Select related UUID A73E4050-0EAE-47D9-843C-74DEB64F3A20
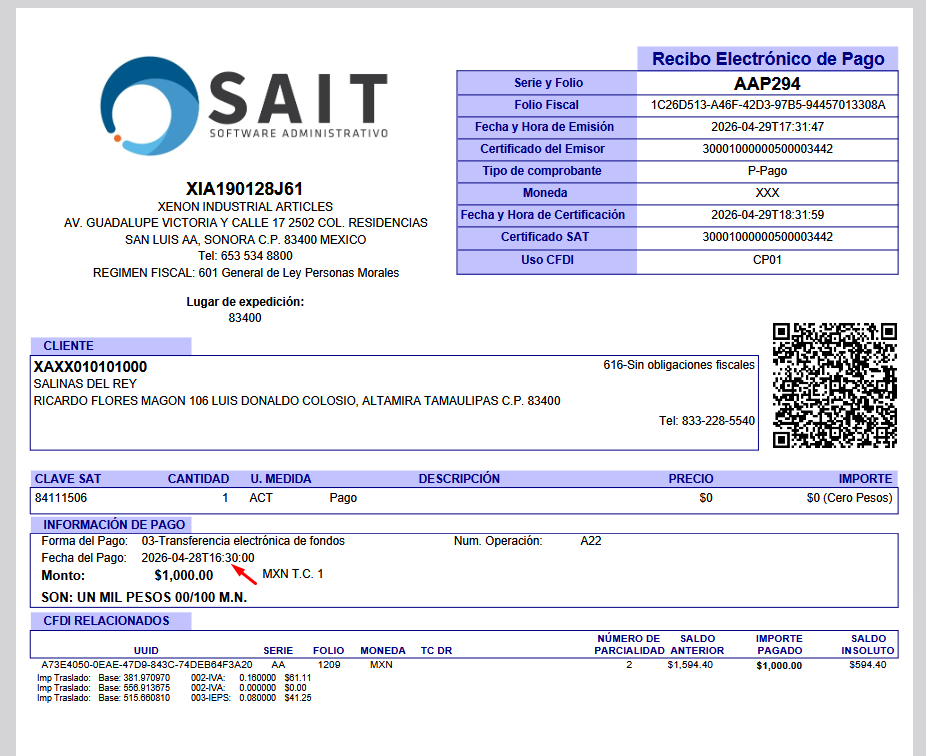 click(146, 665)
